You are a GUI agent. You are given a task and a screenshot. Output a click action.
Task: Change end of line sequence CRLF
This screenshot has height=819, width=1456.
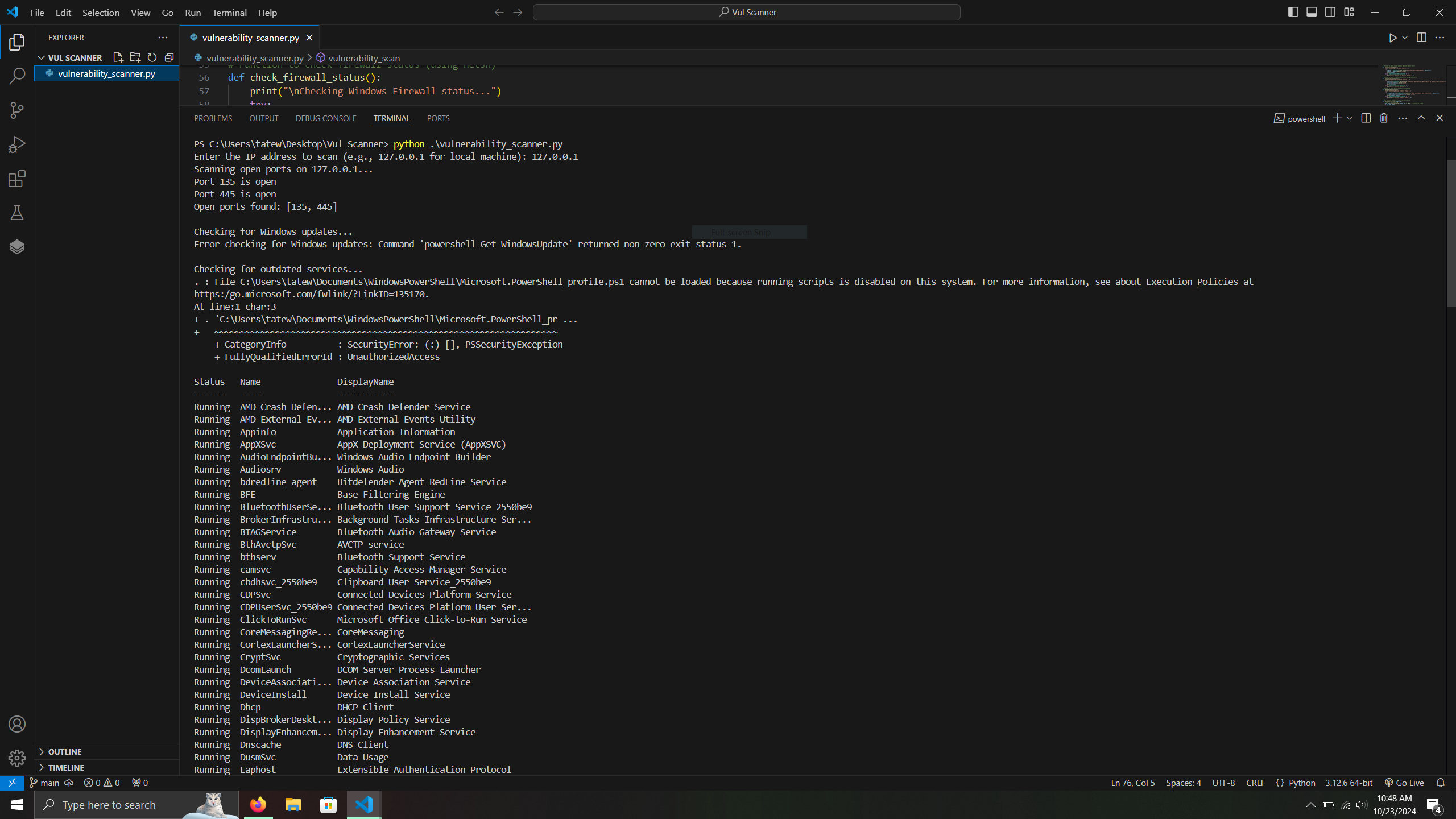(1255, 783)
